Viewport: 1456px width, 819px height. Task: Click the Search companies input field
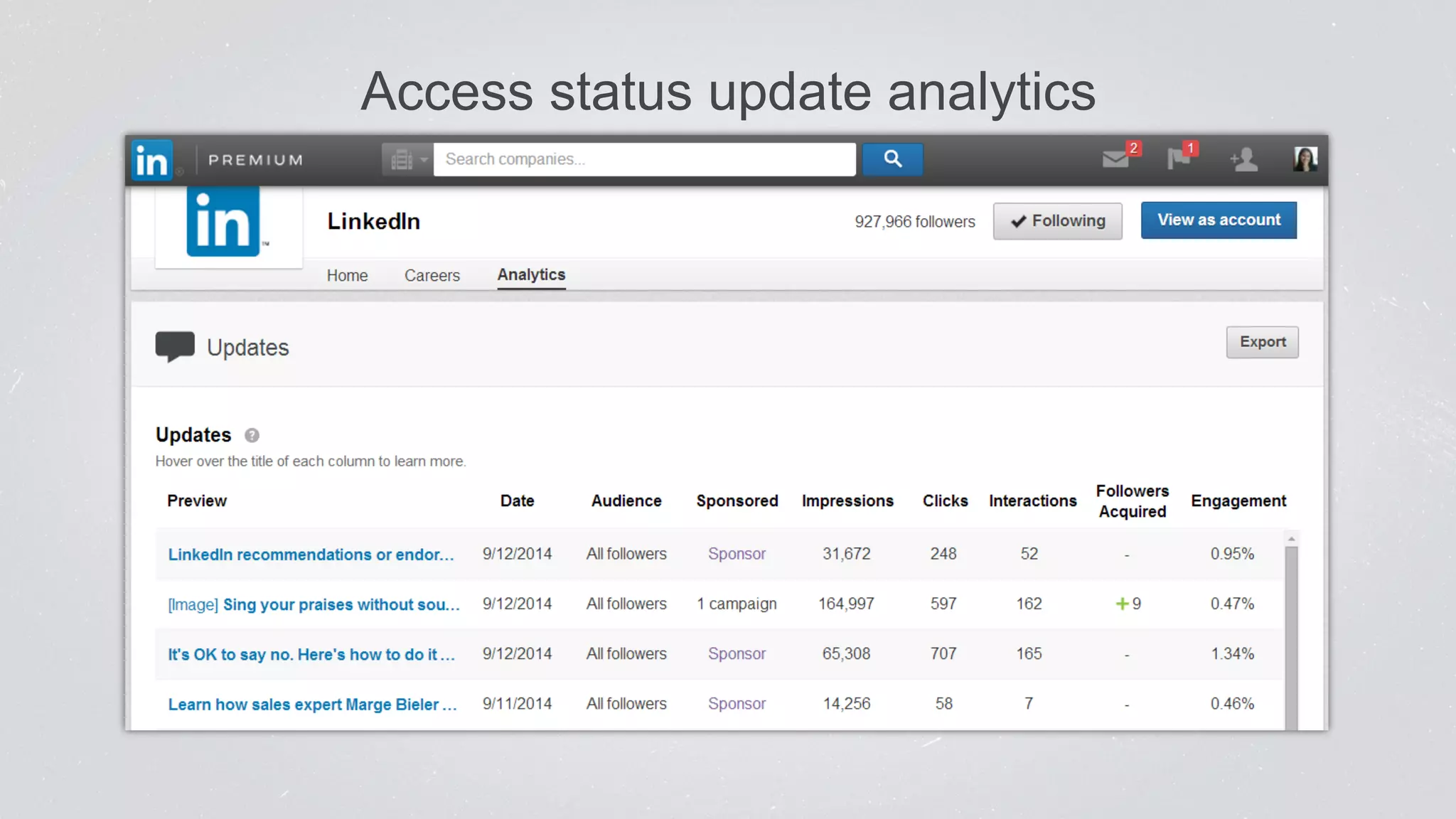[644, 159]
